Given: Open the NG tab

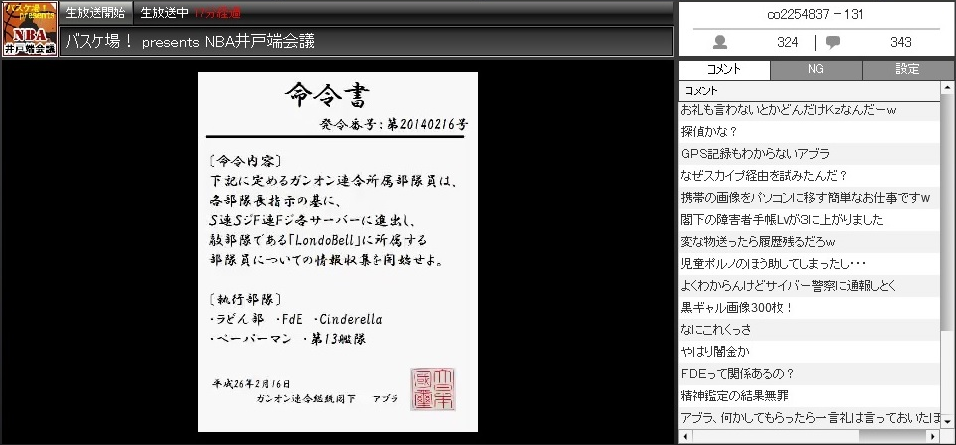Looking at the screenshot, I should (816, 70).
